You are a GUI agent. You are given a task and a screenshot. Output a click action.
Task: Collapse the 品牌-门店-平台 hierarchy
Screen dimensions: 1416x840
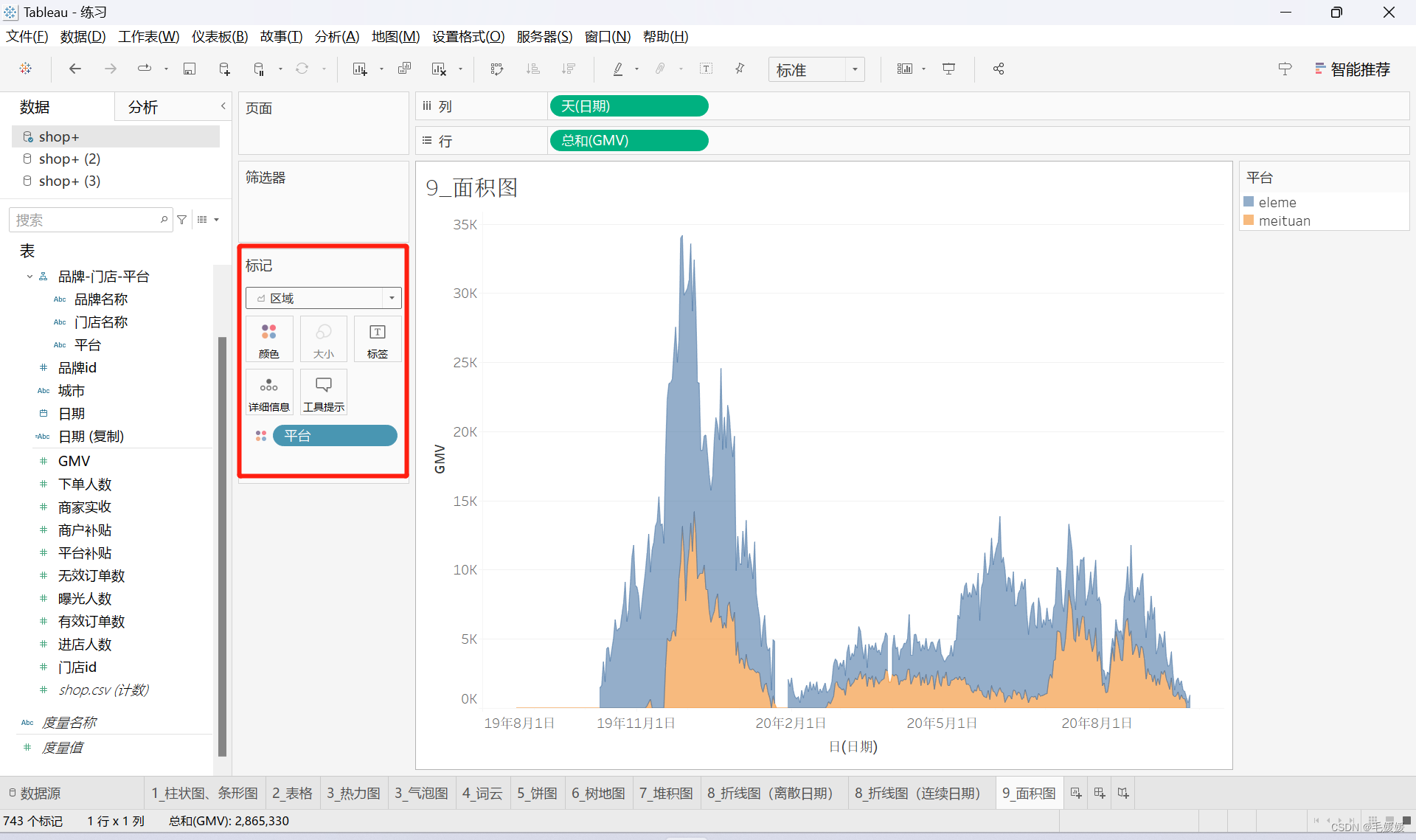point(29,277)
